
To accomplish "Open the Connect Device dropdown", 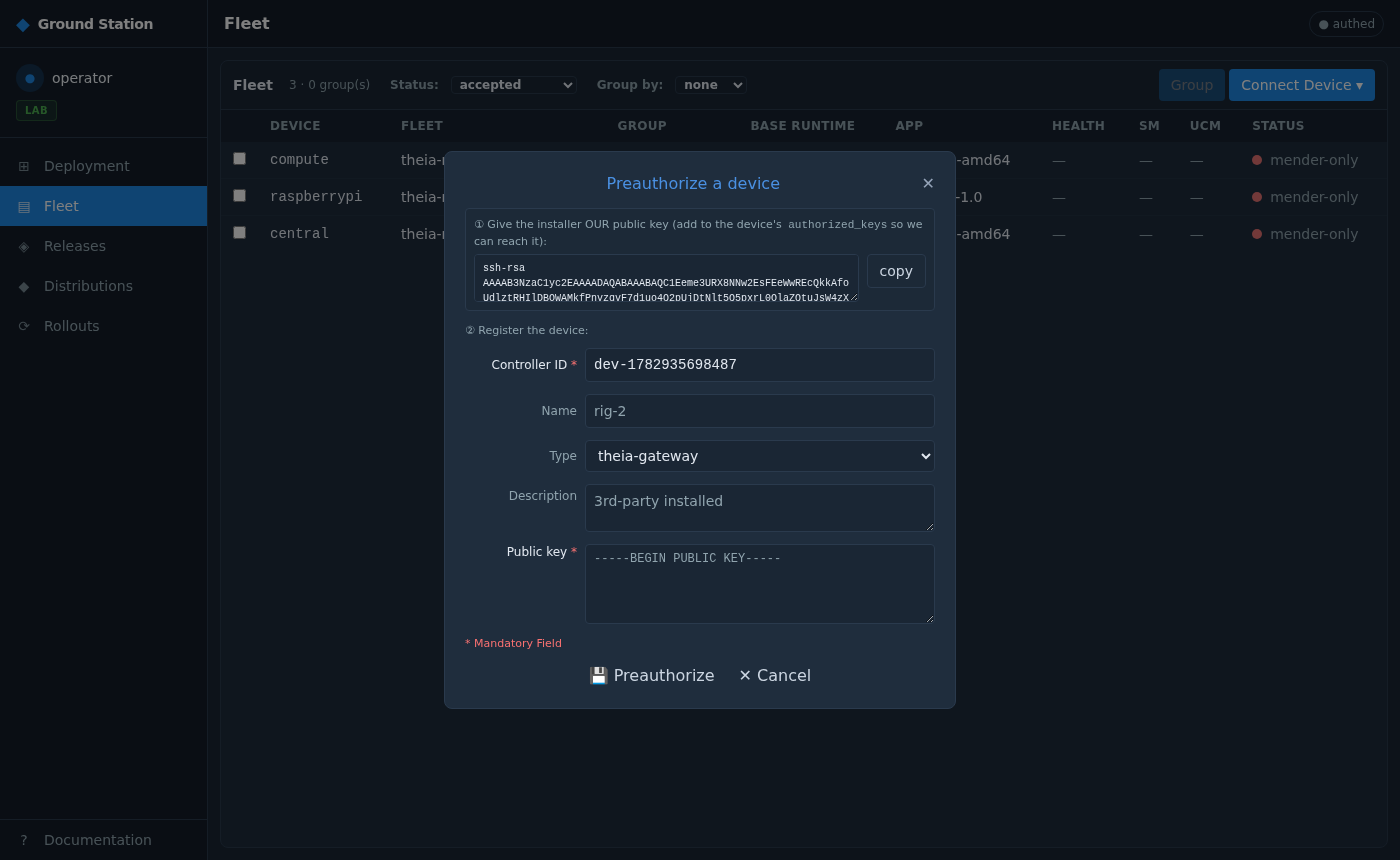I will (1302, 85).
